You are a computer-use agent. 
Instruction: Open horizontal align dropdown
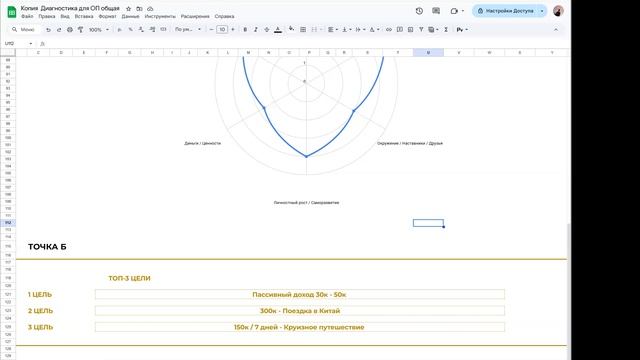[333, 29]
